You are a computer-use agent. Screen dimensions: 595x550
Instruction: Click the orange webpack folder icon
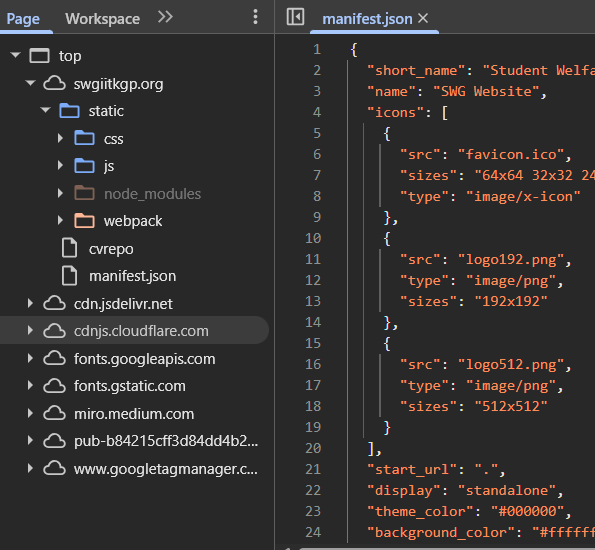tap(84, 221)
